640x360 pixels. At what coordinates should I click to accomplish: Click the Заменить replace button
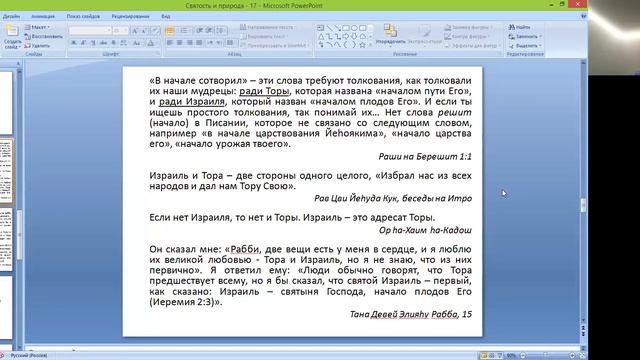click(525, 36)
